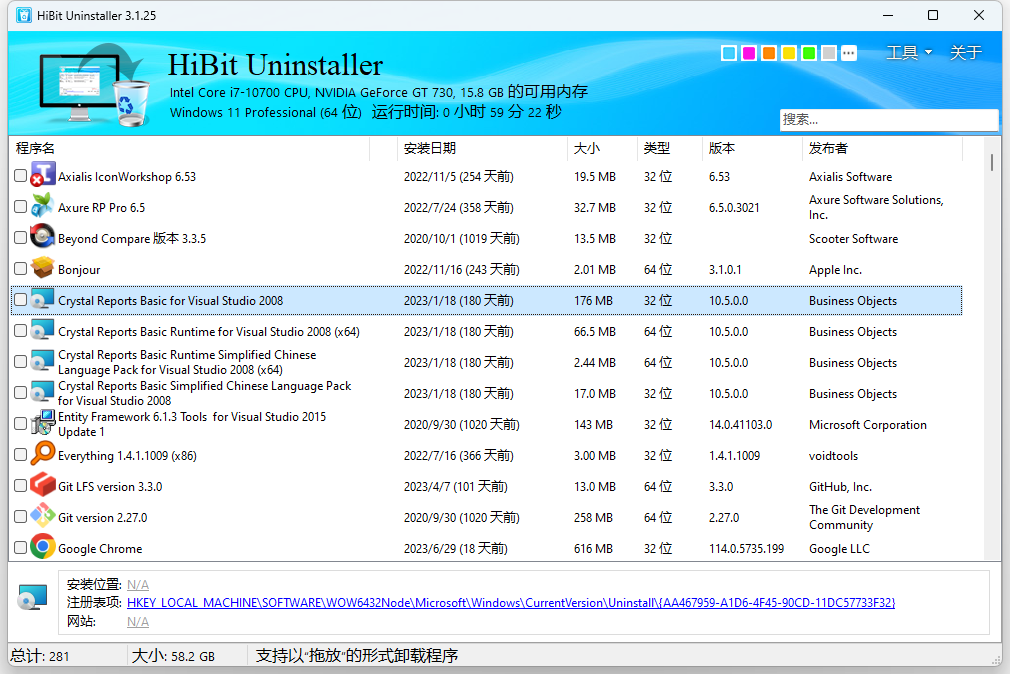Click the Axure RP Pro icon
Image resolution: width=1010 pixels, height=674 pixels.
click(x=43, y=206)
